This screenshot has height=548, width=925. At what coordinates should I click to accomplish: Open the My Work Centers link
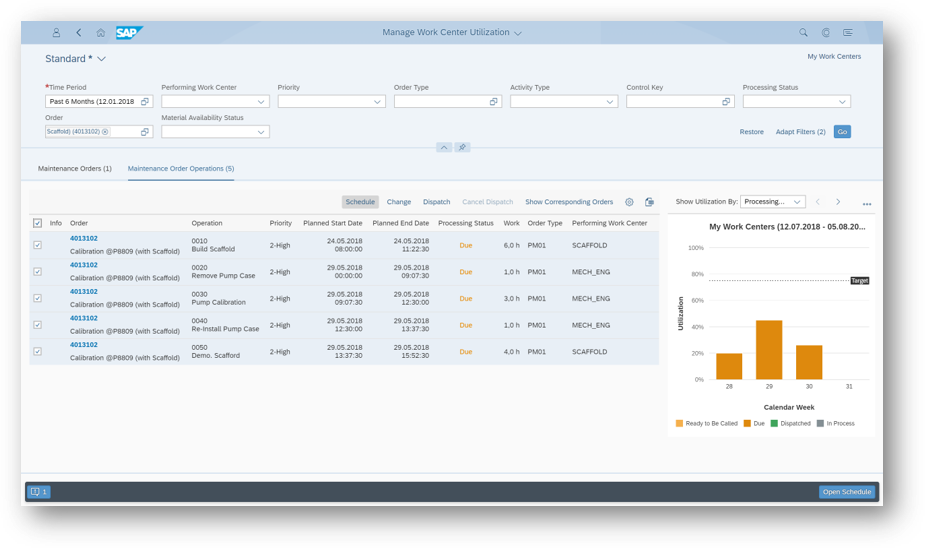[x=834, y=57]
